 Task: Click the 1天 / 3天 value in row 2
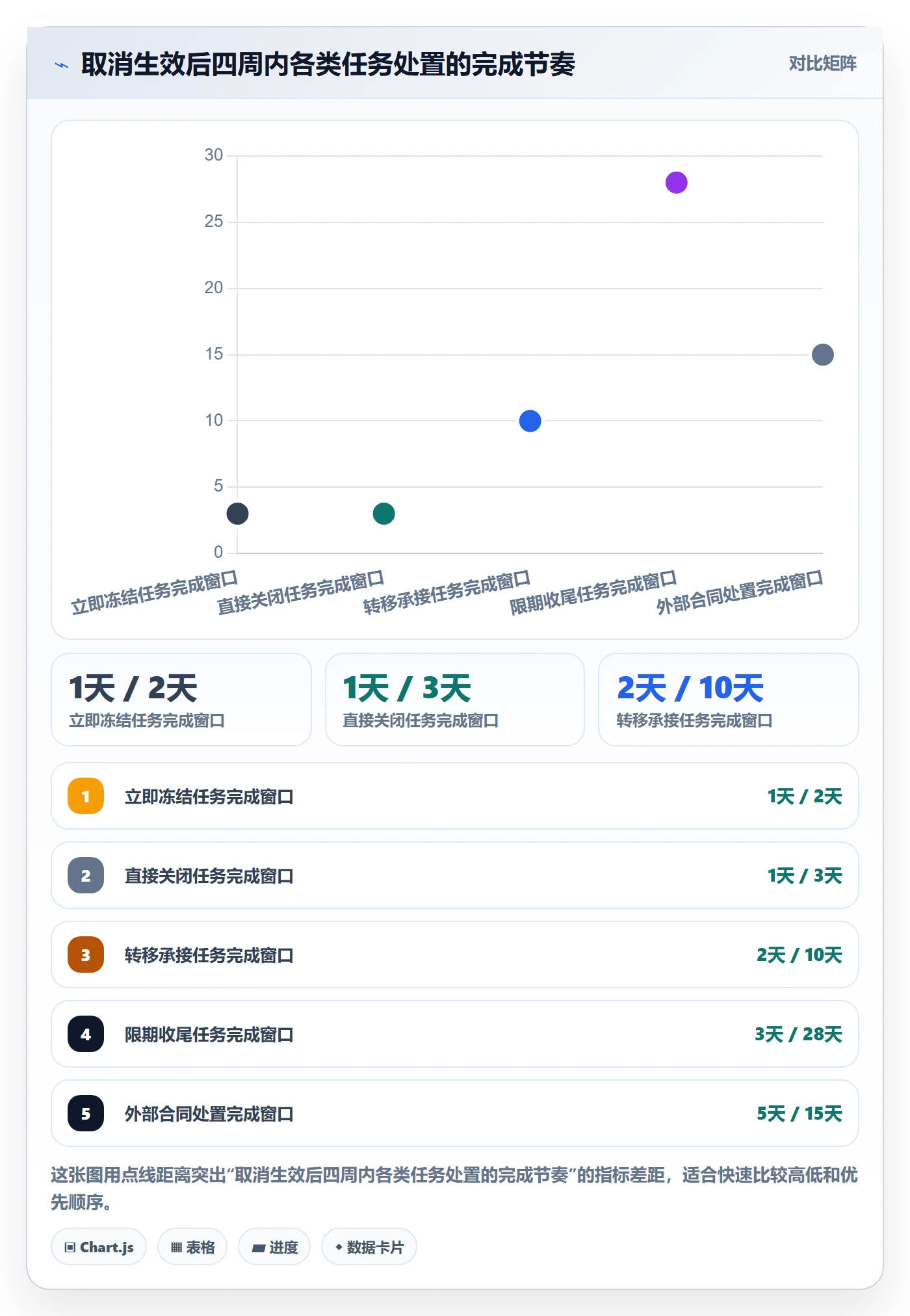(x=805, y=875)
